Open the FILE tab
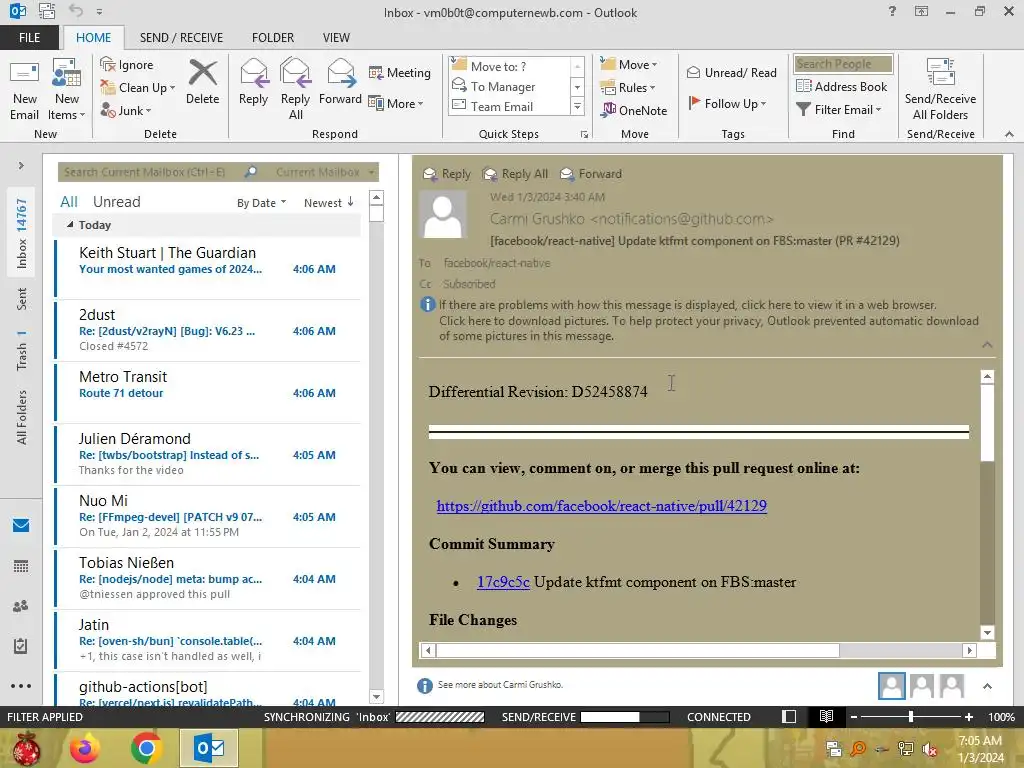Image resolution: width=1024 pixels, height=768 pixels. [x=29, y=38]
